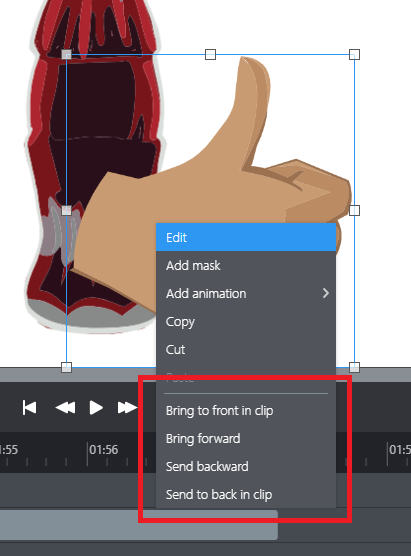Expand the Add animation submenu arrow

[x=326, y=293]
